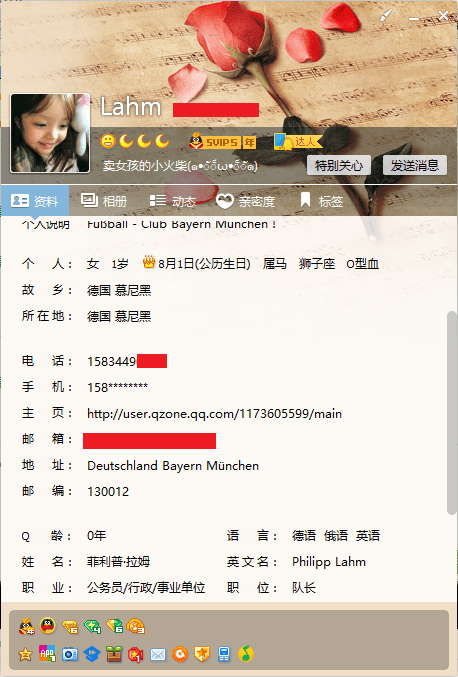Click the 特别关心 button
The height and width of the screenshot is (677, 458).
[339, 165]
